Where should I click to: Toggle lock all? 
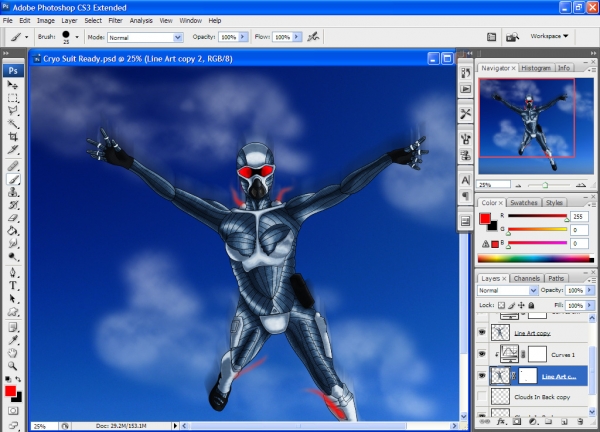531,305
